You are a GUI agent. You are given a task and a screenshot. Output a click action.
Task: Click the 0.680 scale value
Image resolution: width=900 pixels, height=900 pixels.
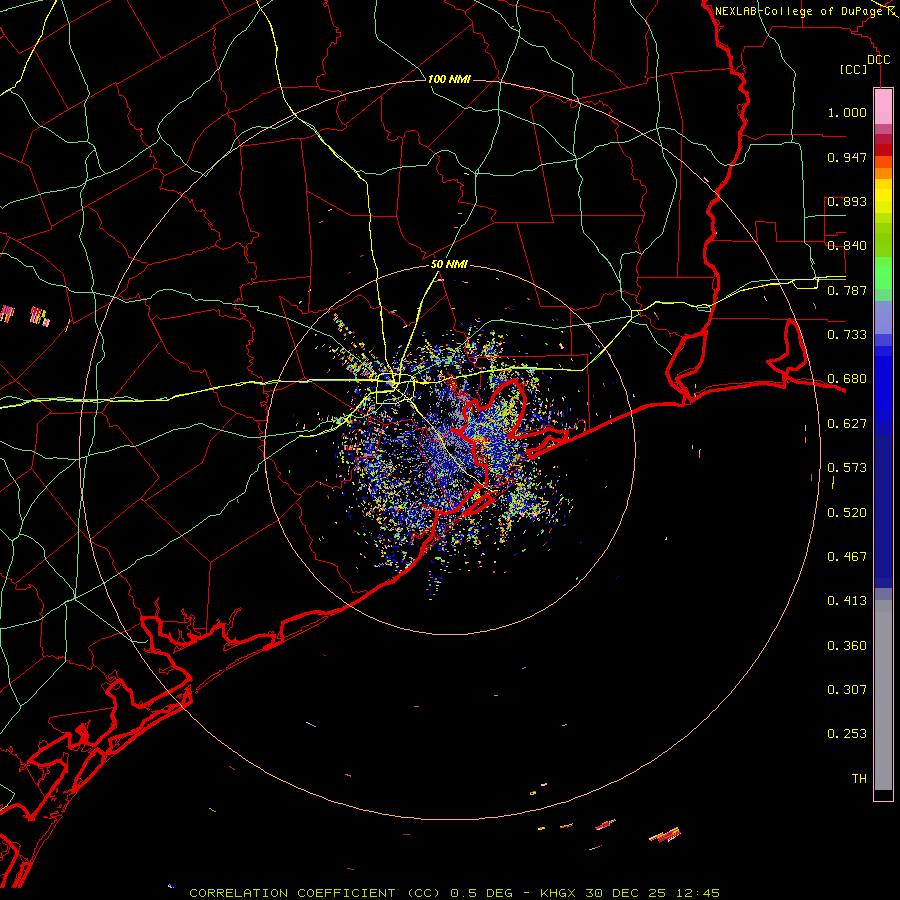coord(847,379)
